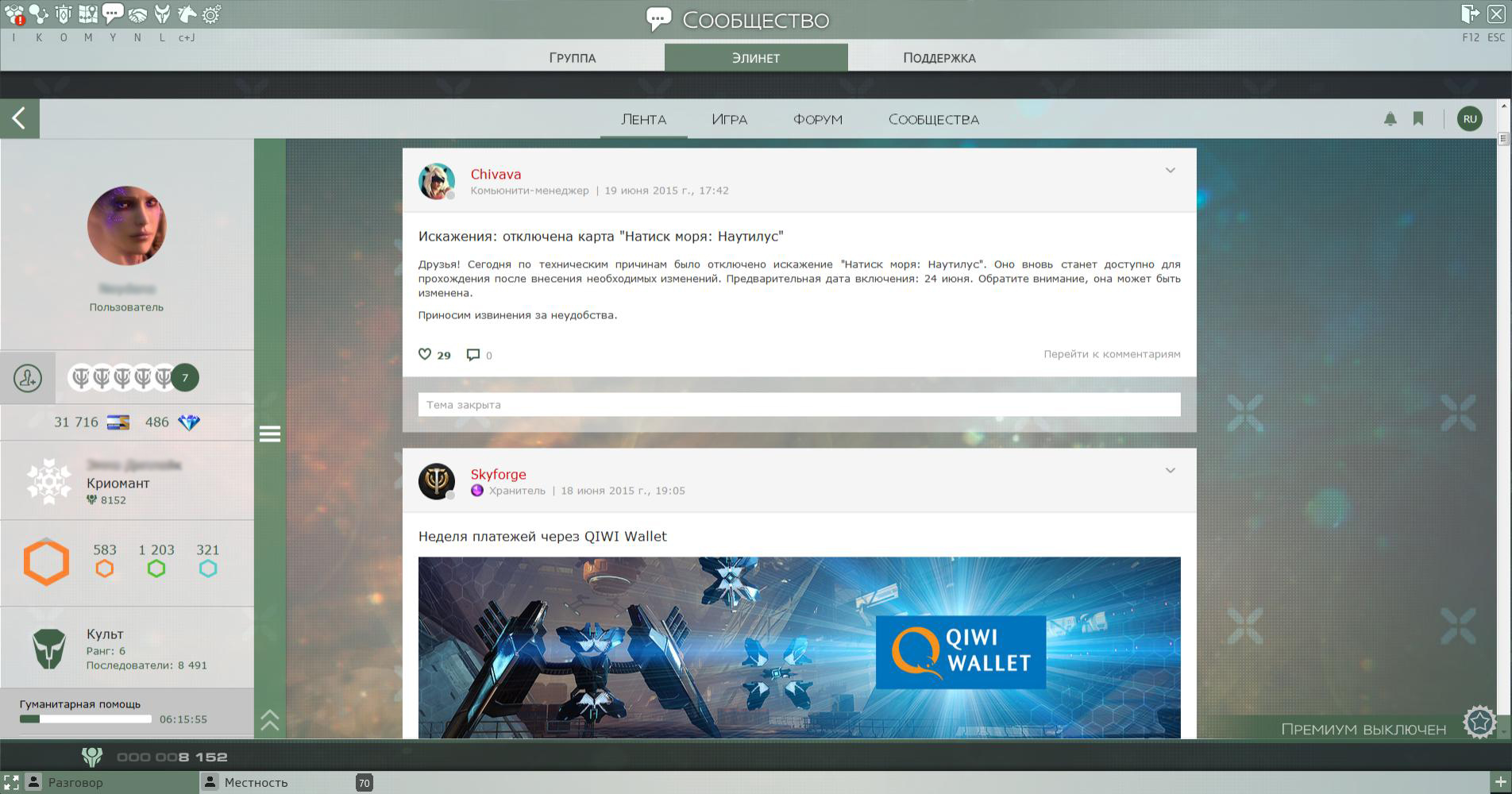The width and height of the screenshot is (1512, 794).
Task: Click the Культ heading in sidebar
Action: tap(105, 634)
